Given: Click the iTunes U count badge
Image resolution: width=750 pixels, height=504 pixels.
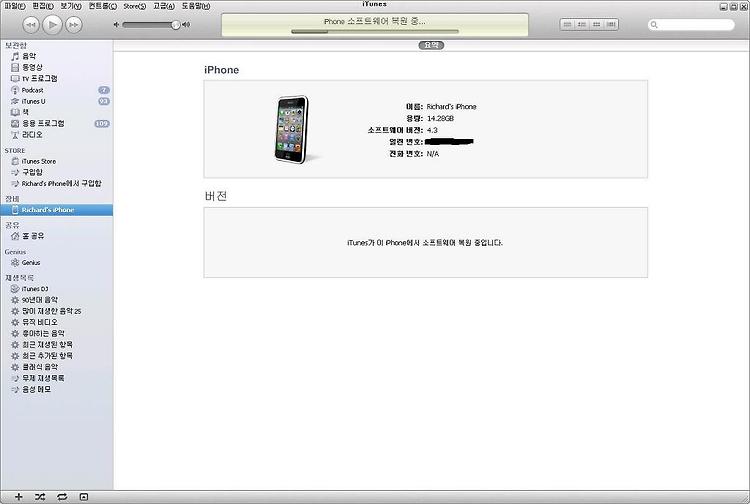Looking at the screenshot, I should point(104,101).
